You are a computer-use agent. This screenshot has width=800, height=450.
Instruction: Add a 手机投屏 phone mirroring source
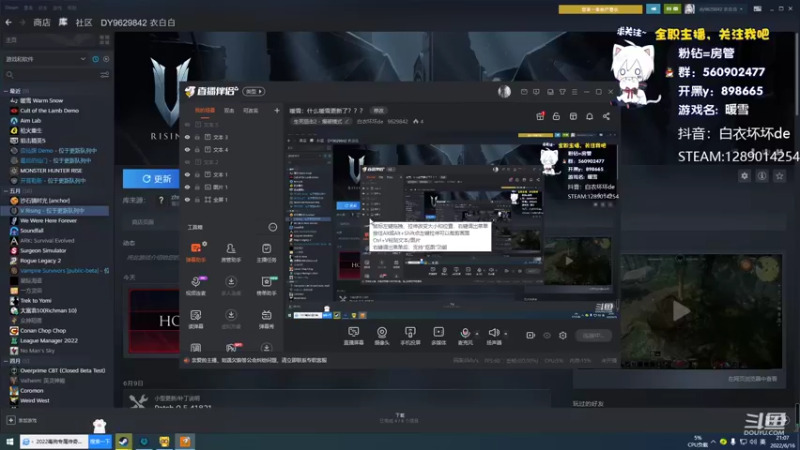click(x=410, y=336)
